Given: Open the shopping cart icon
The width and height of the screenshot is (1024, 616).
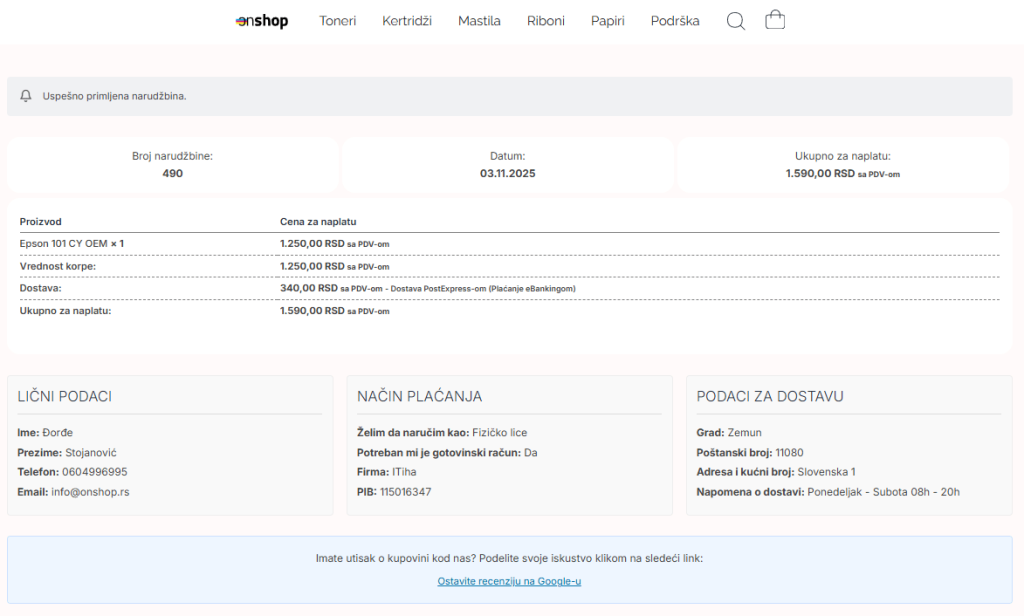Looking at the screenshot, I should tap(775, 20).
